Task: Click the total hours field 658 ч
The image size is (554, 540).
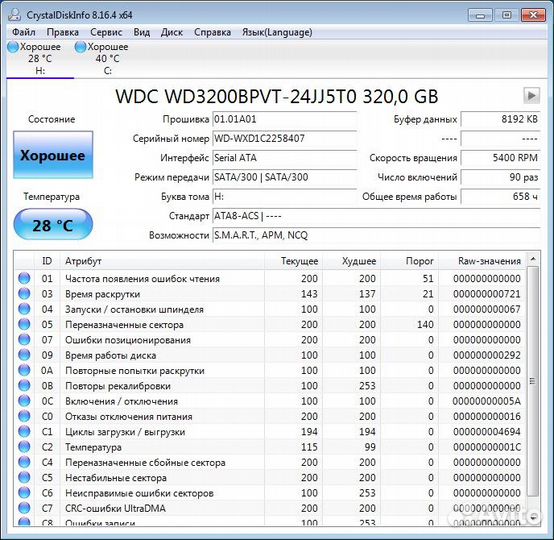Action: [501, 196]
